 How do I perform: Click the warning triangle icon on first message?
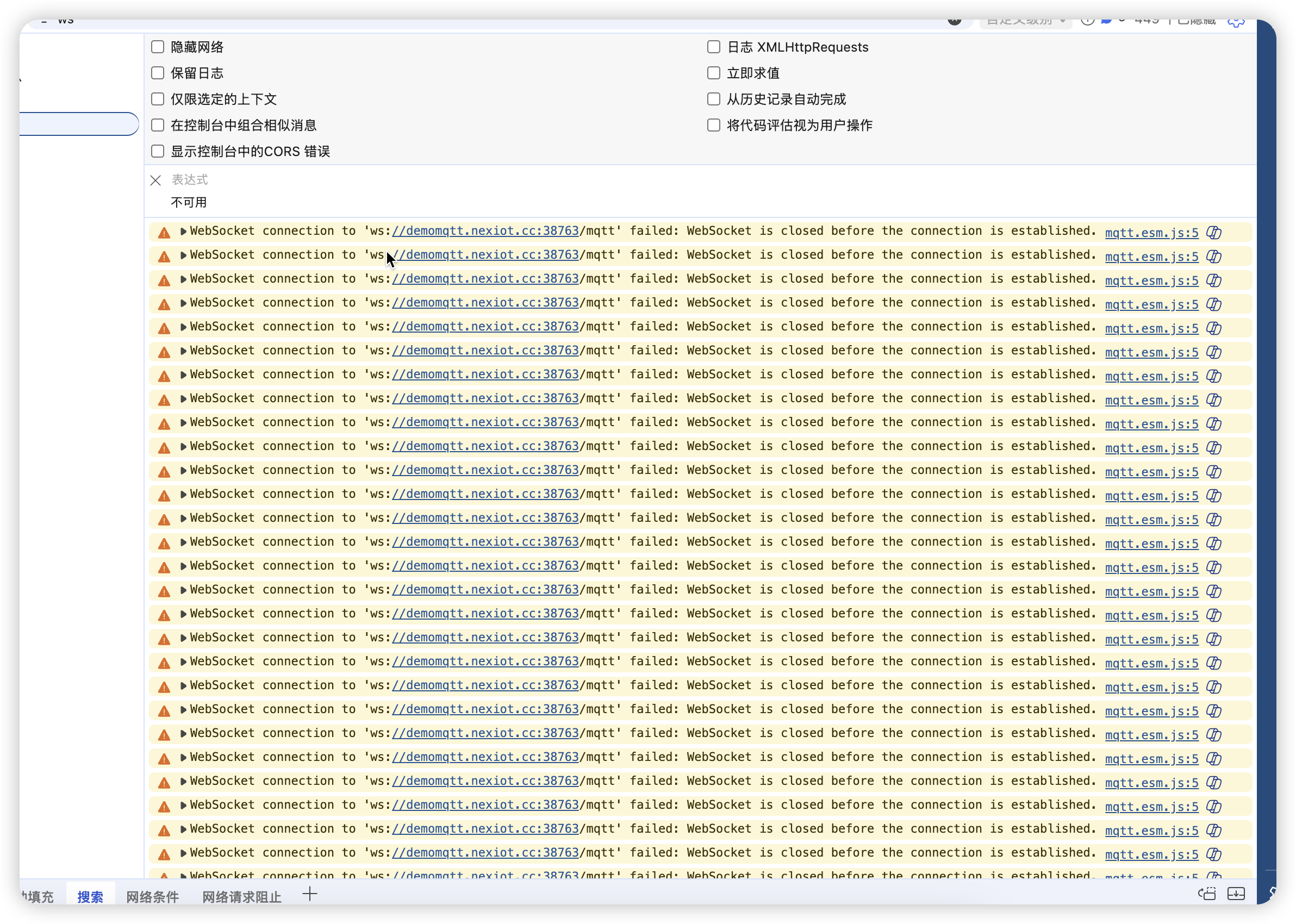click(164, 232)
